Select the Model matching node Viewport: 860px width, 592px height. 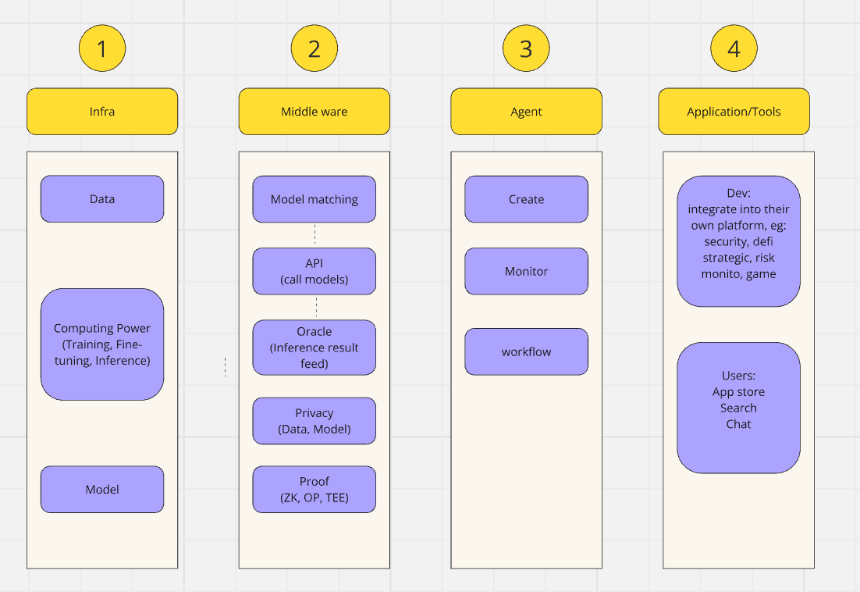314,199
